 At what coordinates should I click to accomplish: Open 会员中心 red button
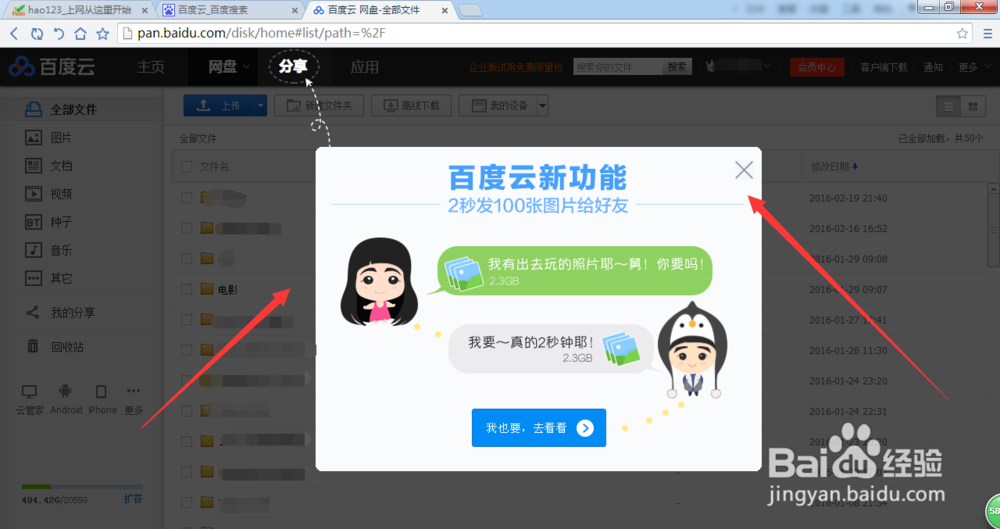tap(817, 67)
